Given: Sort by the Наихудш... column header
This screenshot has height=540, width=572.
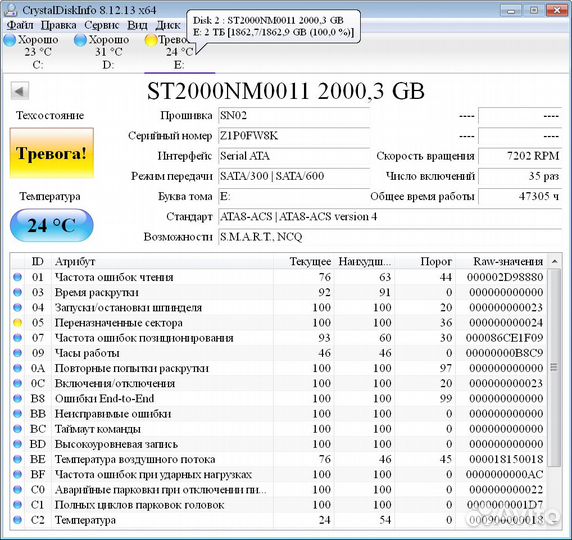Looking at the screenshot, I should 364,262.
